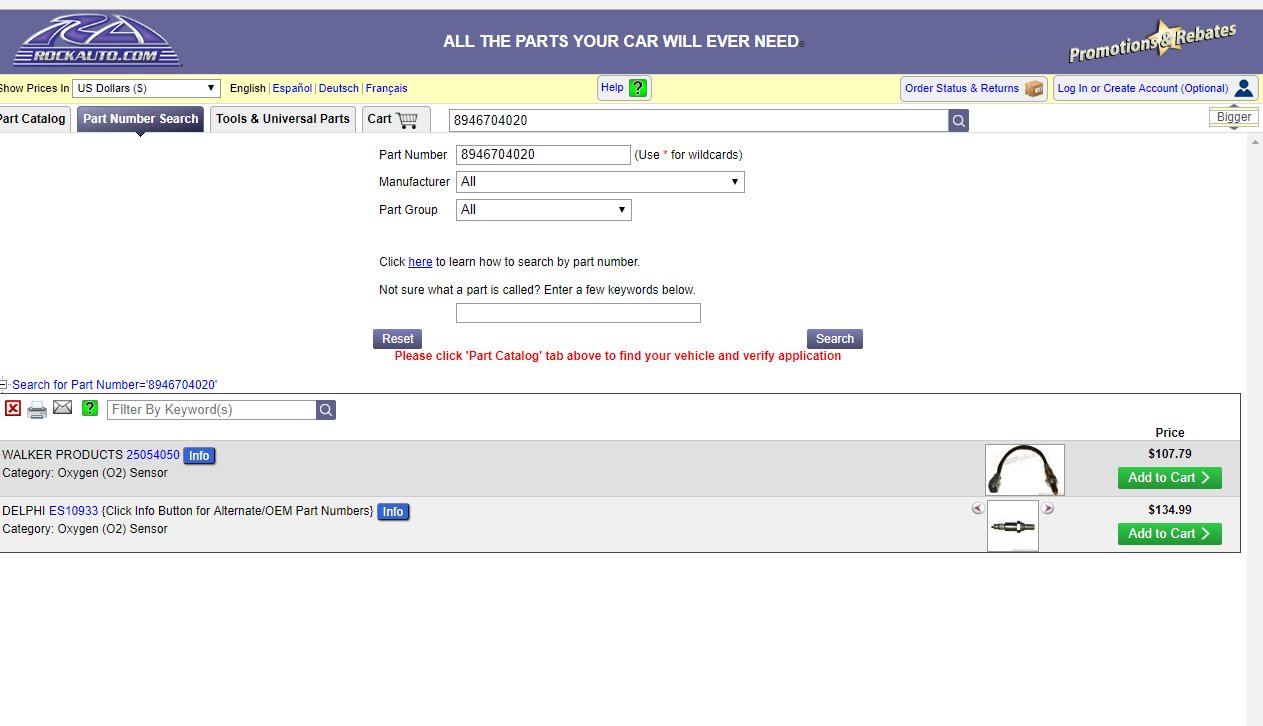The width and height of the screenshot is (1263, 726).
Task: Focus the Part Number input field
Action: [x=544, y=155]
